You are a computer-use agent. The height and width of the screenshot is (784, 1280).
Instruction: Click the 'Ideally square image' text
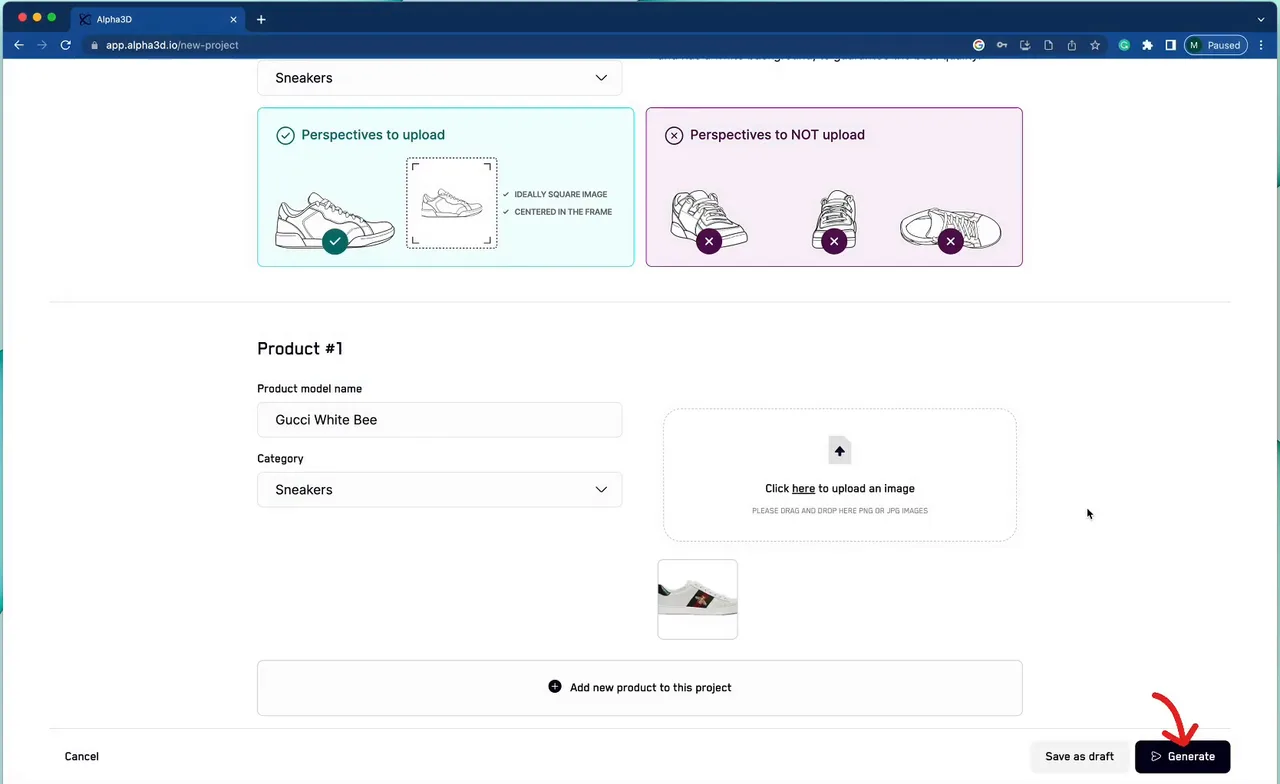tap(561, 195)
